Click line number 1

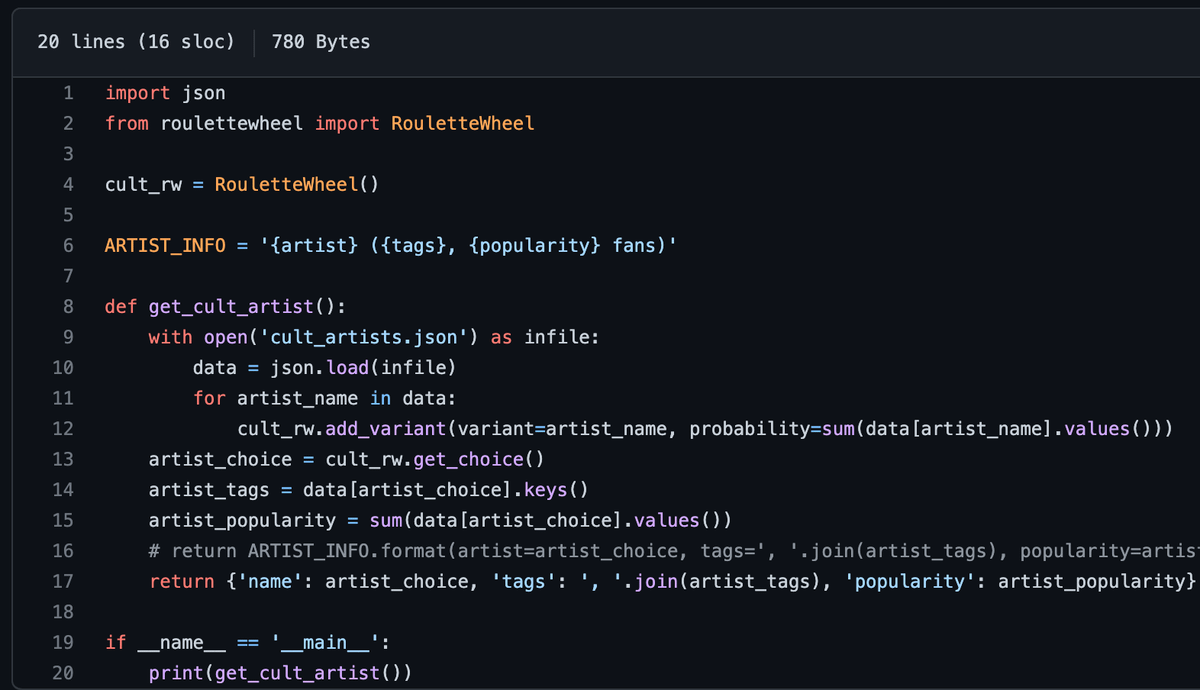pyautogui.click(x=67, y=93)
